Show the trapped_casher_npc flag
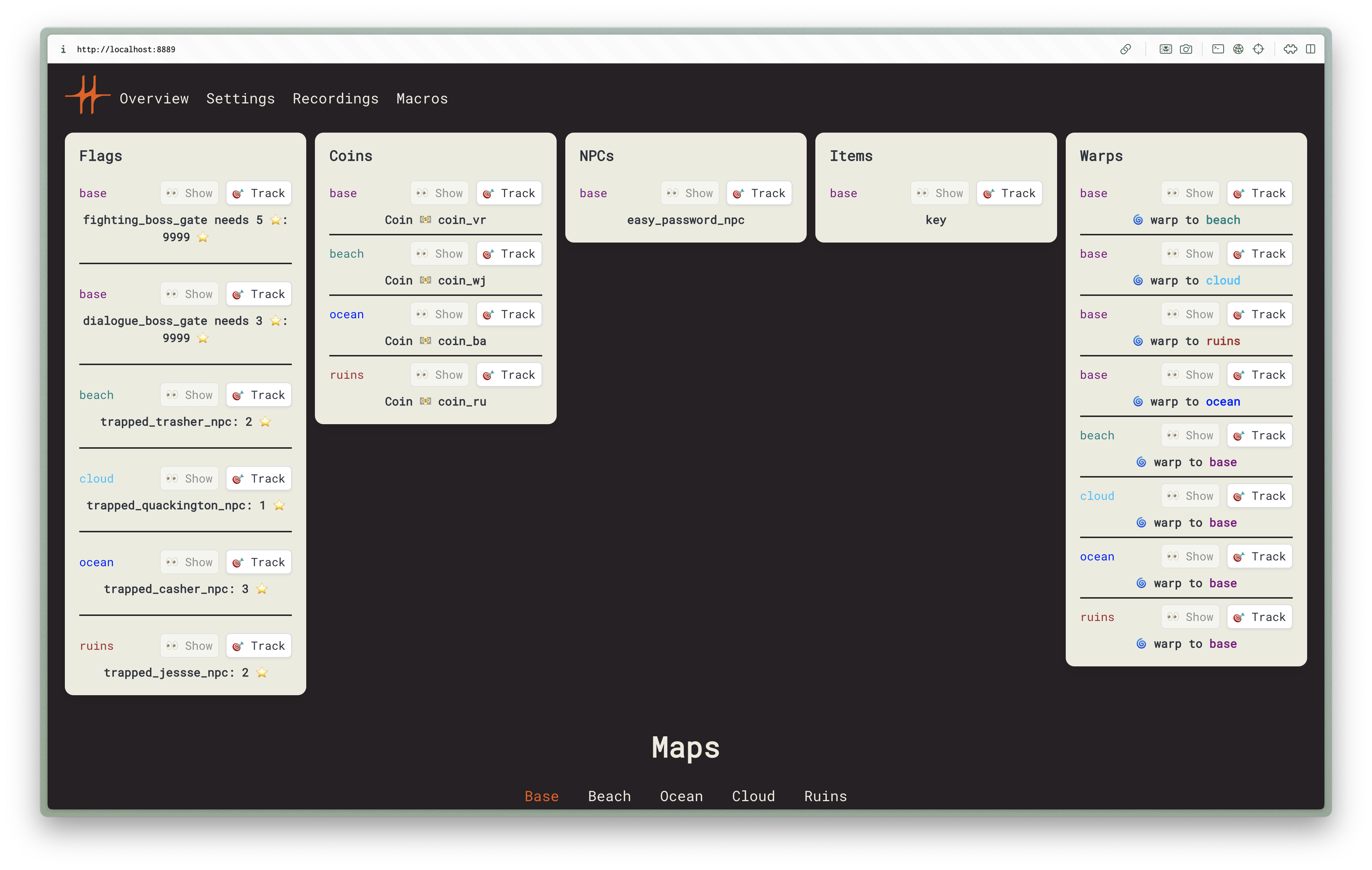 click(x=189, y=562)
